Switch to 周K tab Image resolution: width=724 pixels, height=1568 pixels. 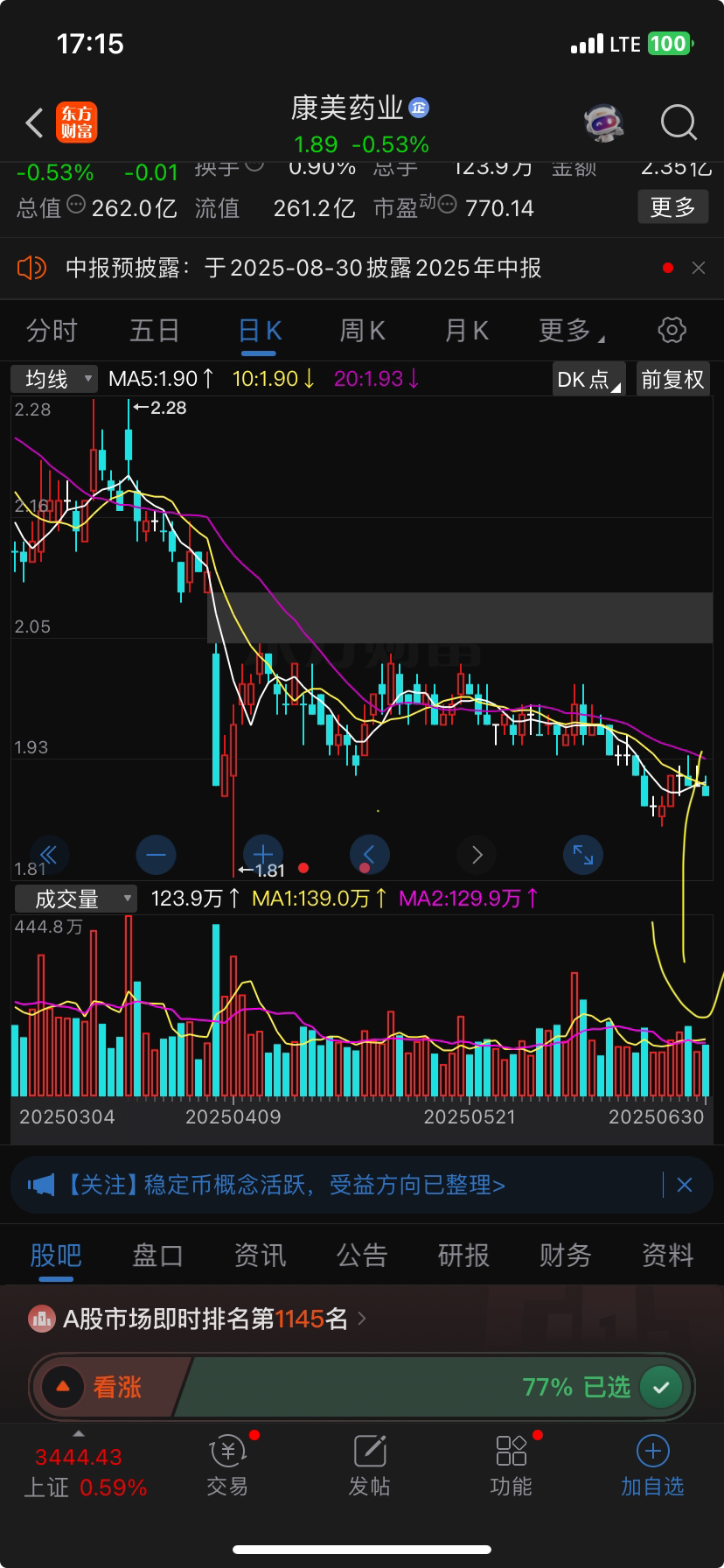pyautogui.click(x=363, y=331)
